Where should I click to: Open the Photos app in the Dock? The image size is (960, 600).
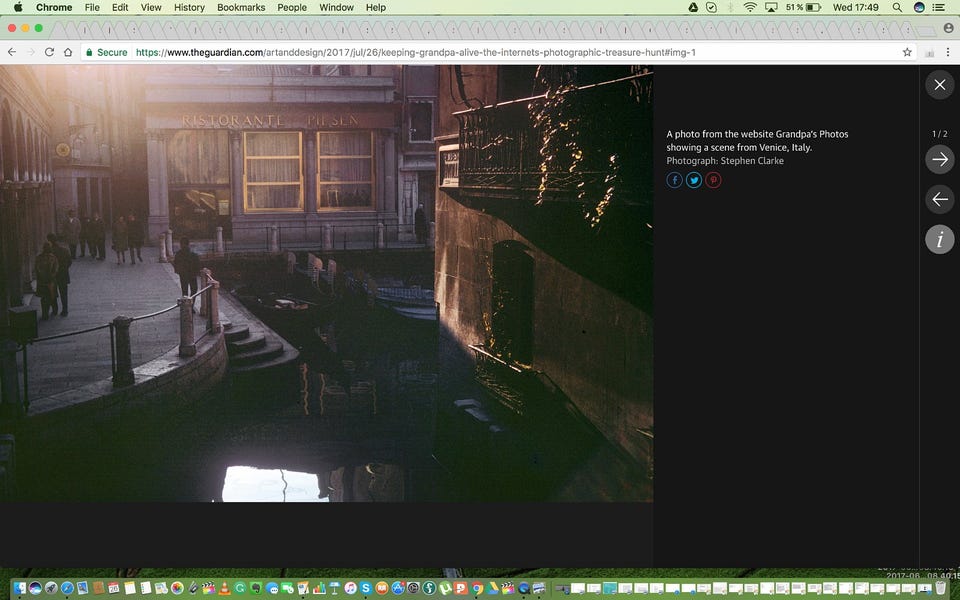[x=177, y=588]
